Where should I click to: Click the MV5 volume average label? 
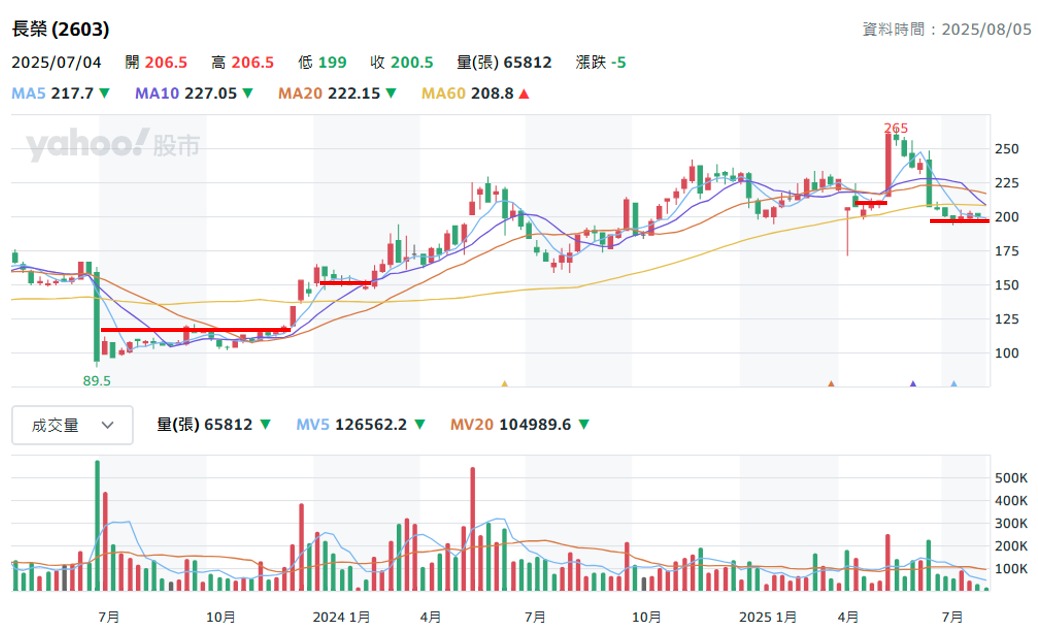(312, 424)
